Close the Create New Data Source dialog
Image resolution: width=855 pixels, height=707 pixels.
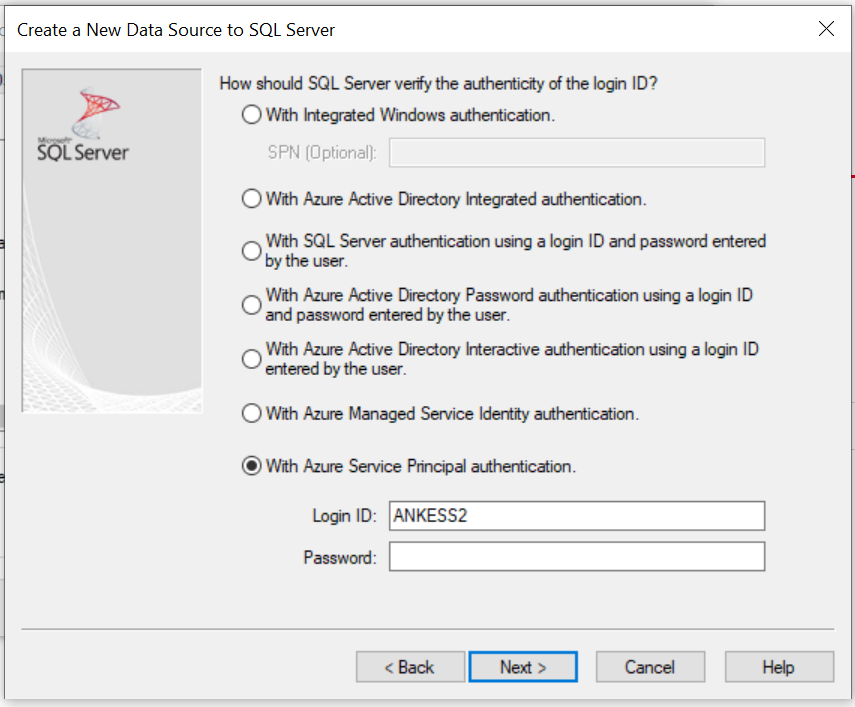(x=826, y=29)
